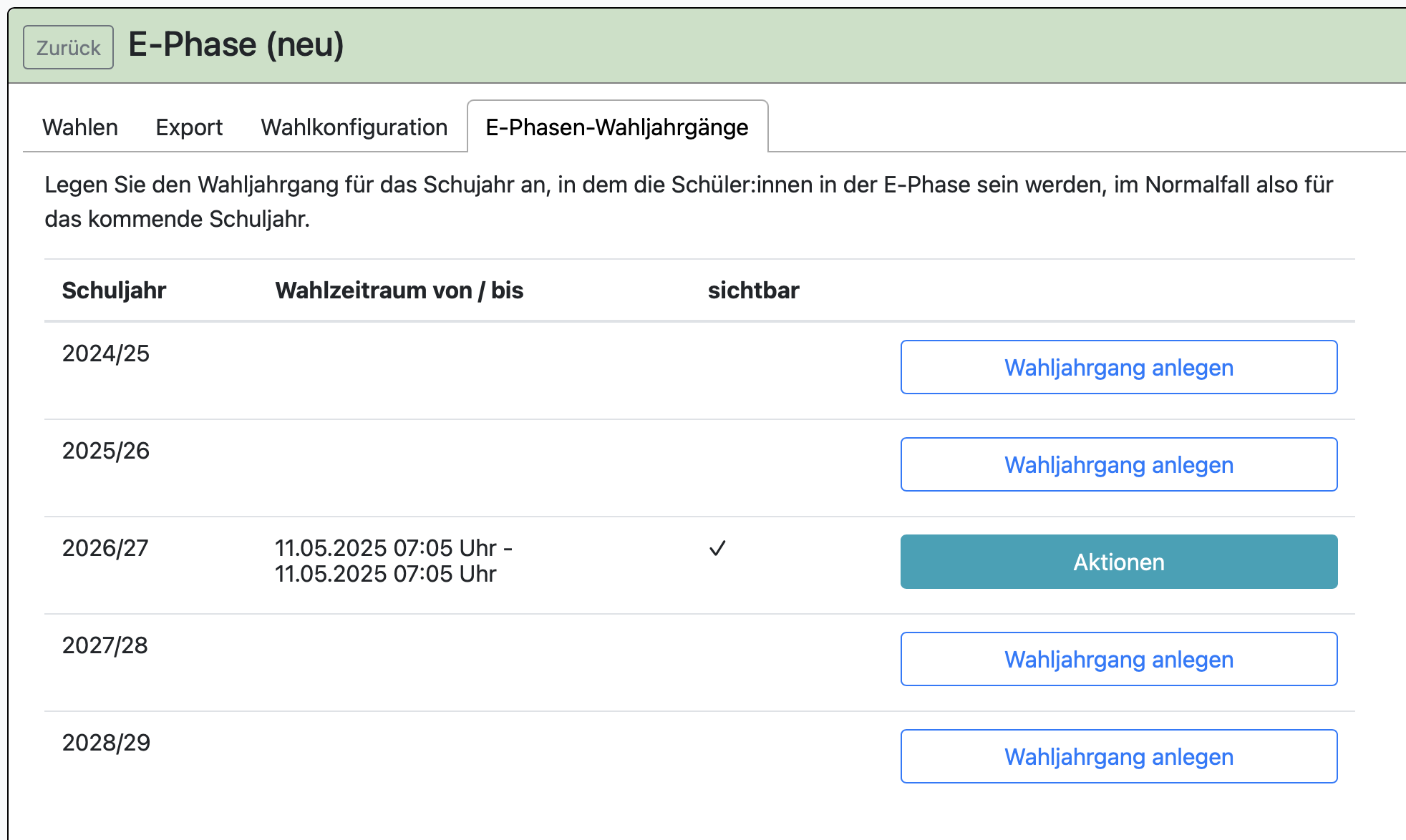Click the 2028/29 Schuljahr cell
This screenshot has width=1406, height=840.
pos(106,743)
